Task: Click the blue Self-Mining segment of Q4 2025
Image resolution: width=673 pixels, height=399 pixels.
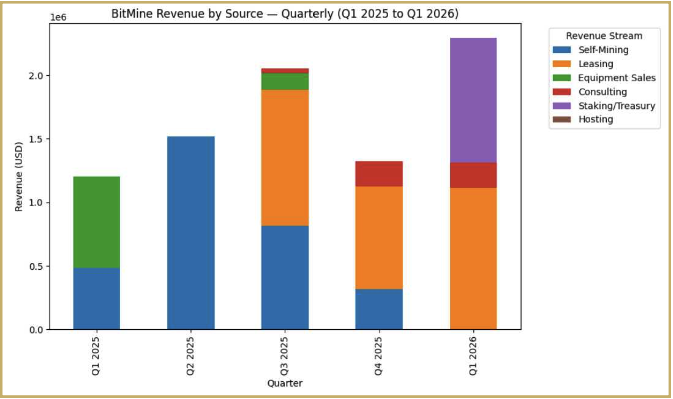Action: (379, 309)
